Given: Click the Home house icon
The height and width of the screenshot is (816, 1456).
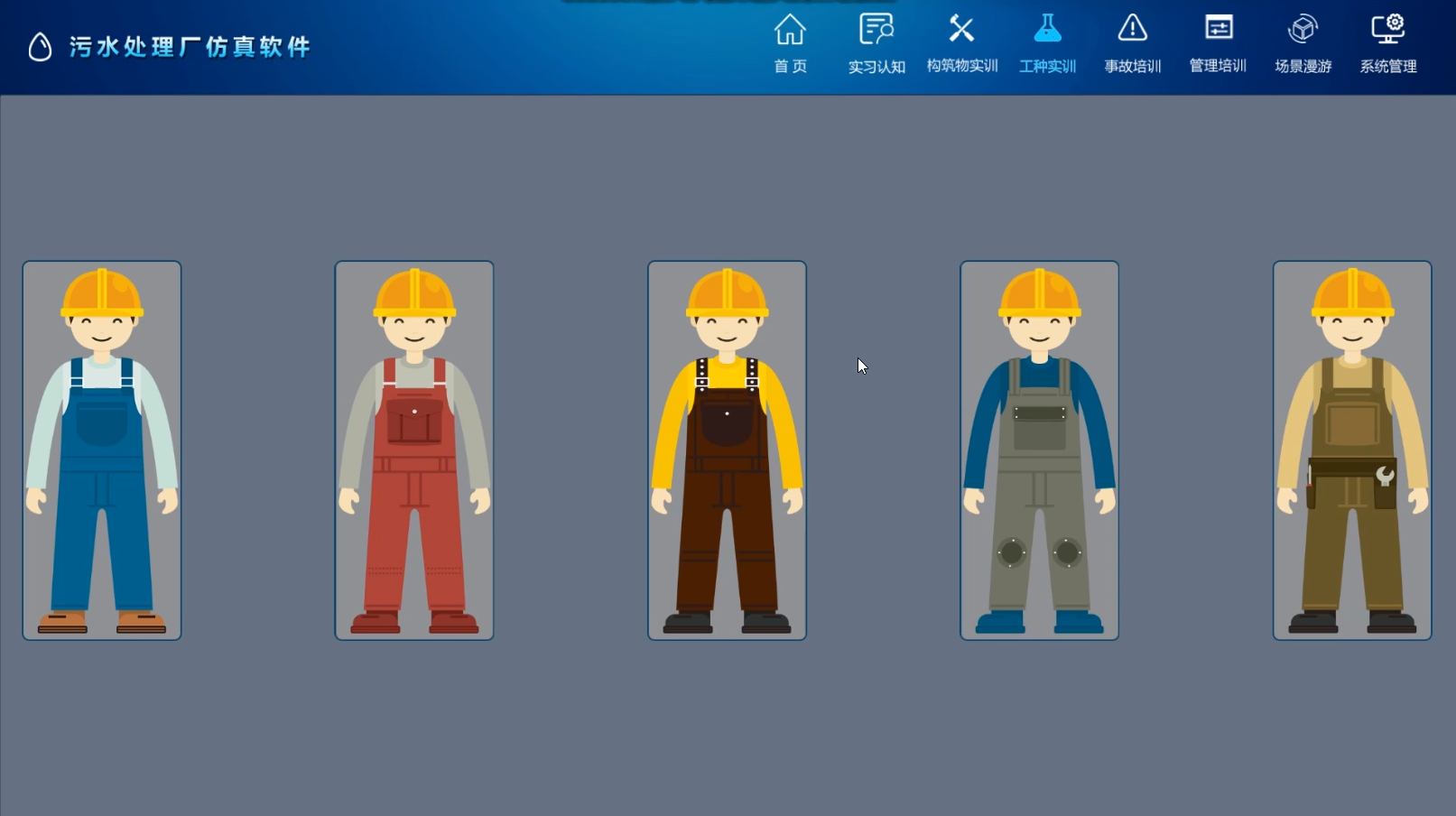Looking at the screenshot, I should pyautogui.click(x=790, y=30).
